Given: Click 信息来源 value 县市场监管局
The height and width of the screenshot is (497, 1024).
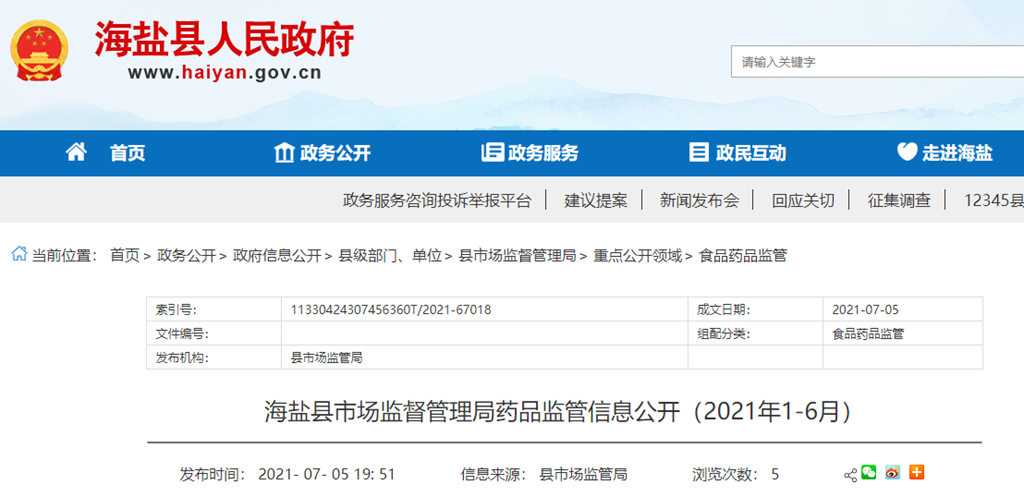Looking at the screenshot, I should pos(583,475).
